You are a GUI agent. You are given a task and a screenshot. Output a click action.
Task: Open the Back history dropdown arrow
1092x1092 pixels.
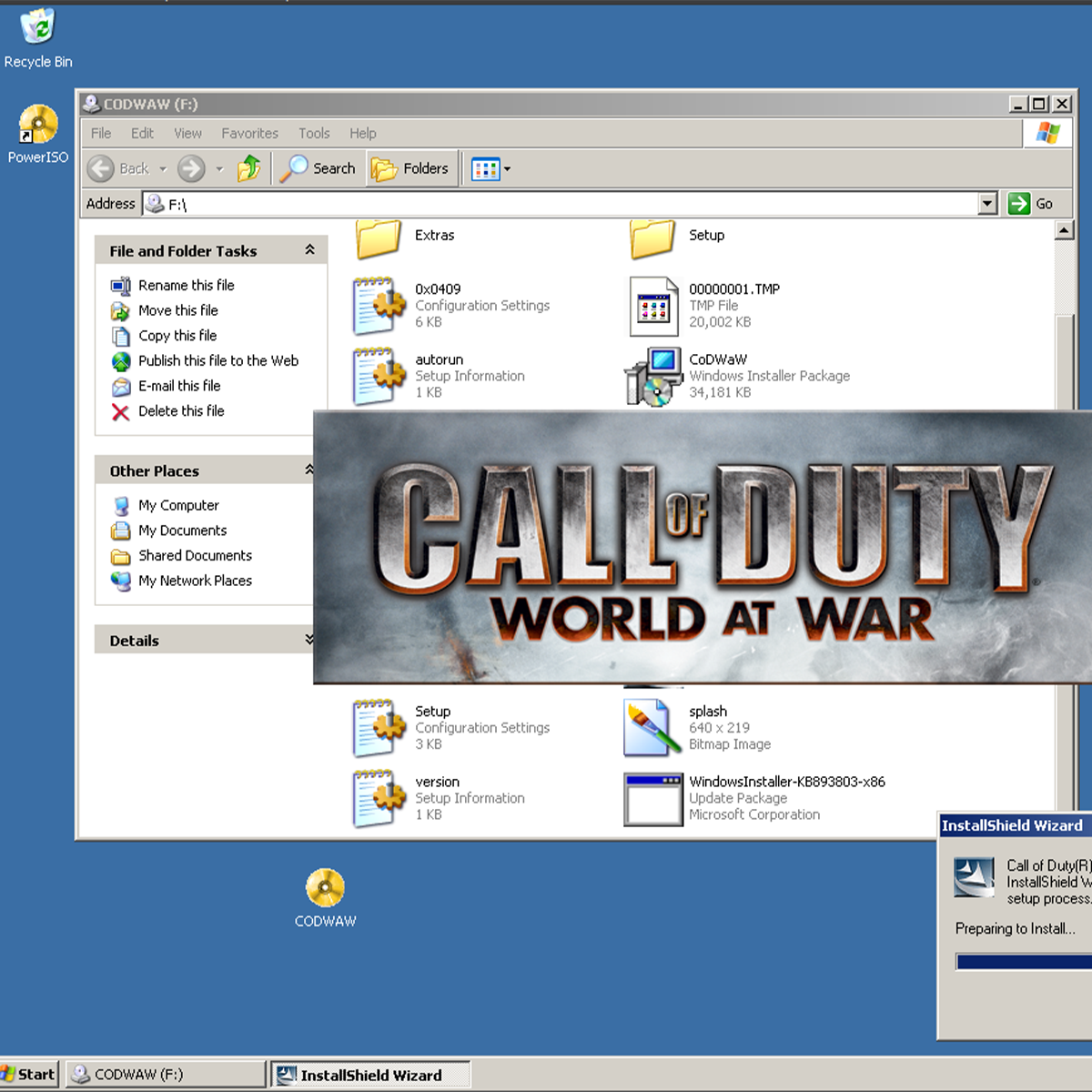(163, 169)
